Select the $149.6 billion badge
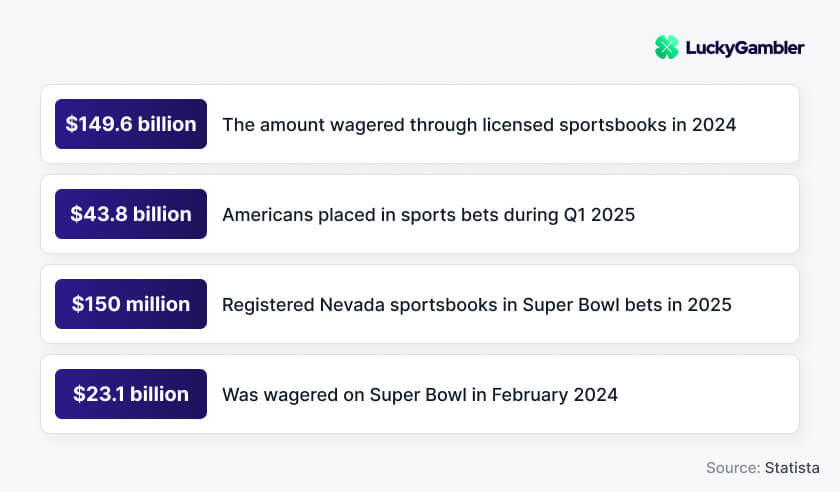This screenshot has width=840, height=492. (x=131, y=124)
